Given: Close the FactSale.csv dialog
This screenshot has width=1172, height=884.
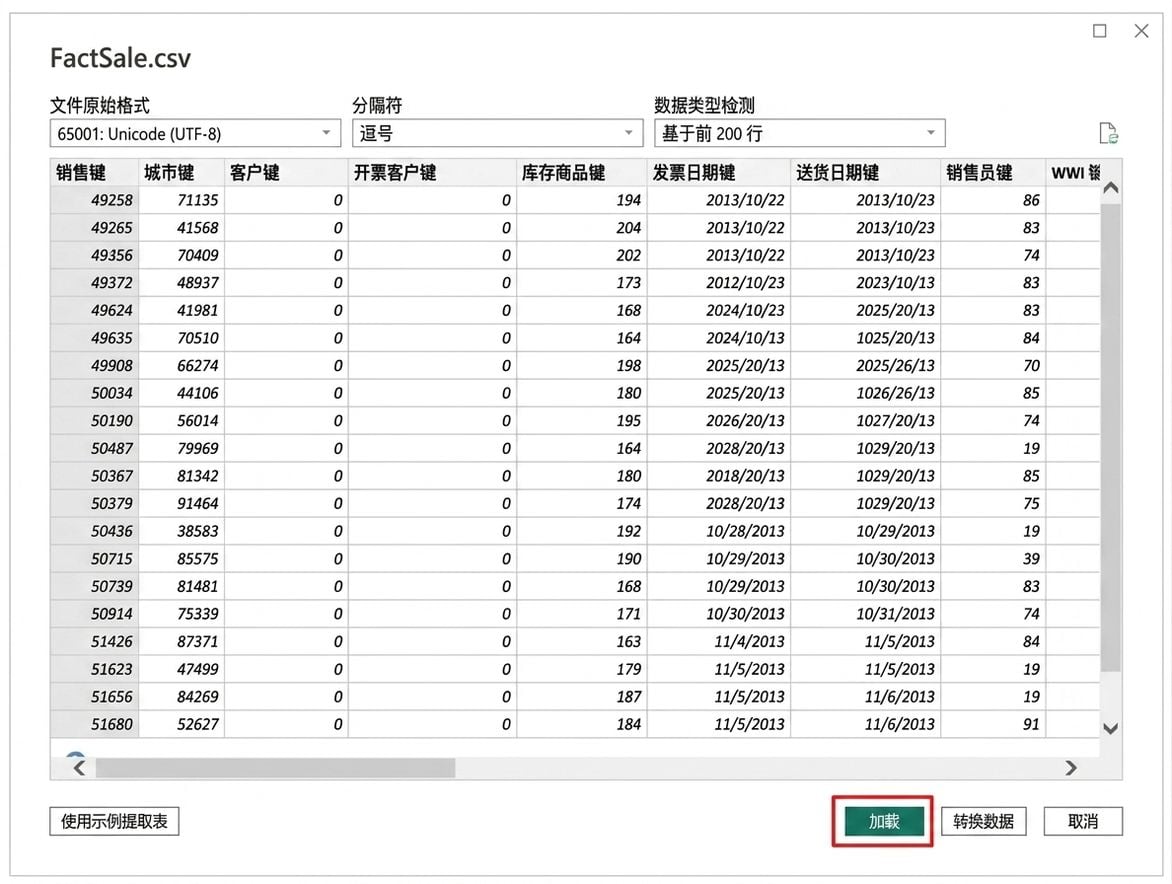Looking at the screenshot, I should tap(1141, 31).
